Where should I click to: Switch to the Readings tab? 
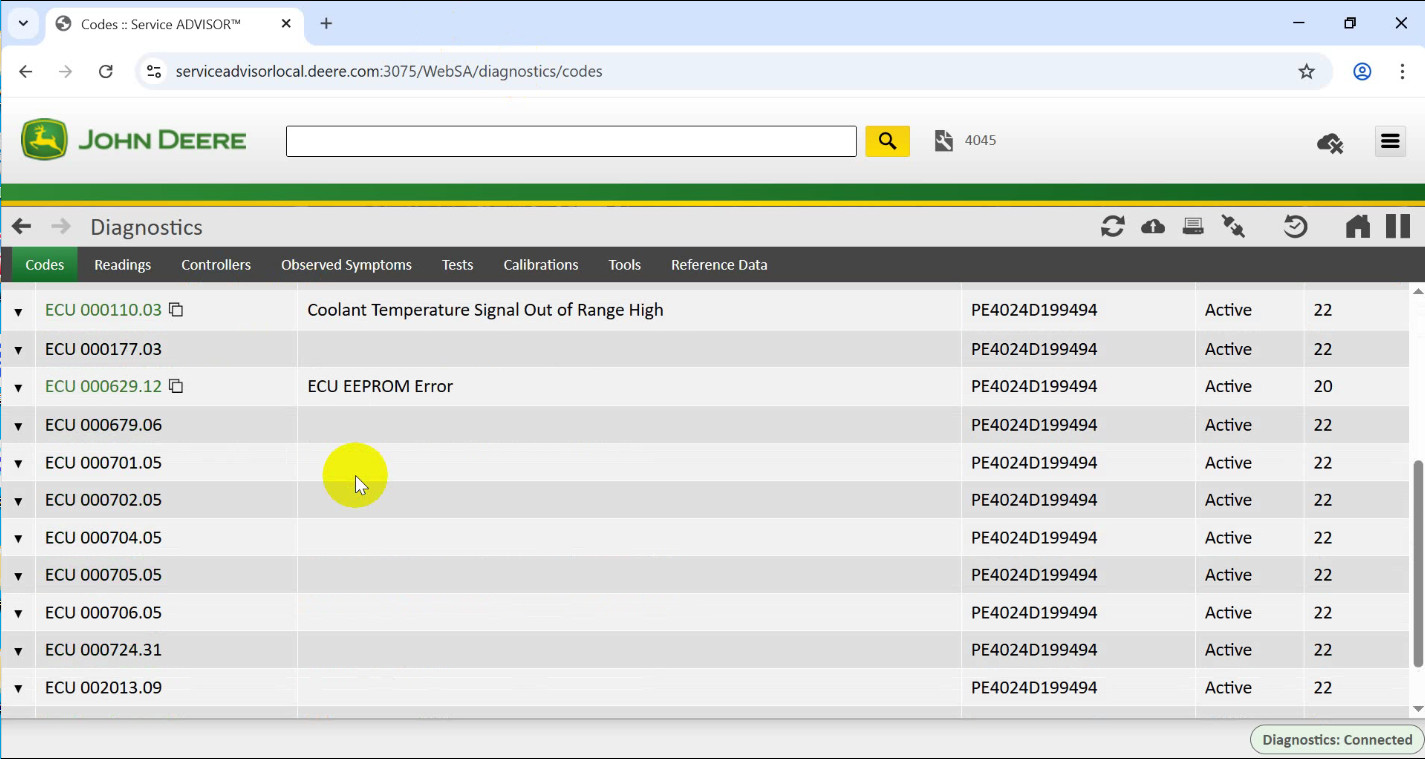click(x=123, y=265)
